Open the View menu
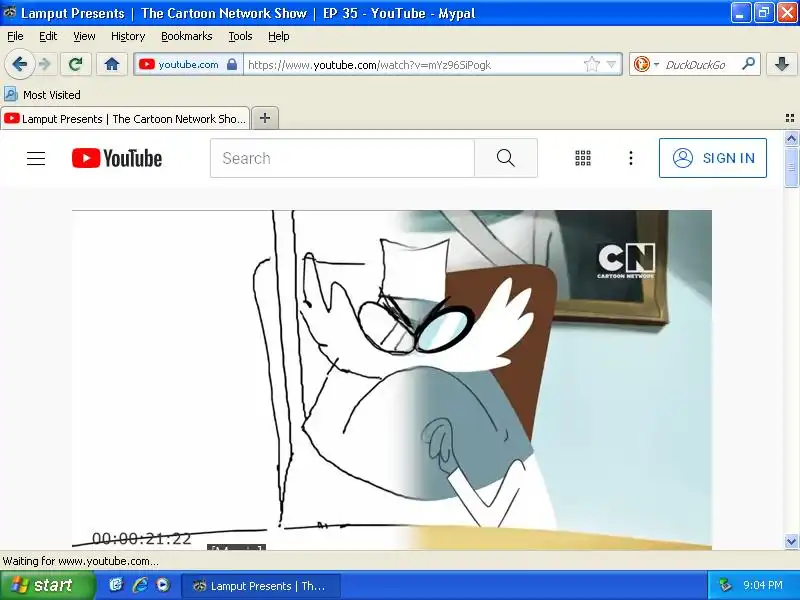Screen dimensions: 800x600 84,36
